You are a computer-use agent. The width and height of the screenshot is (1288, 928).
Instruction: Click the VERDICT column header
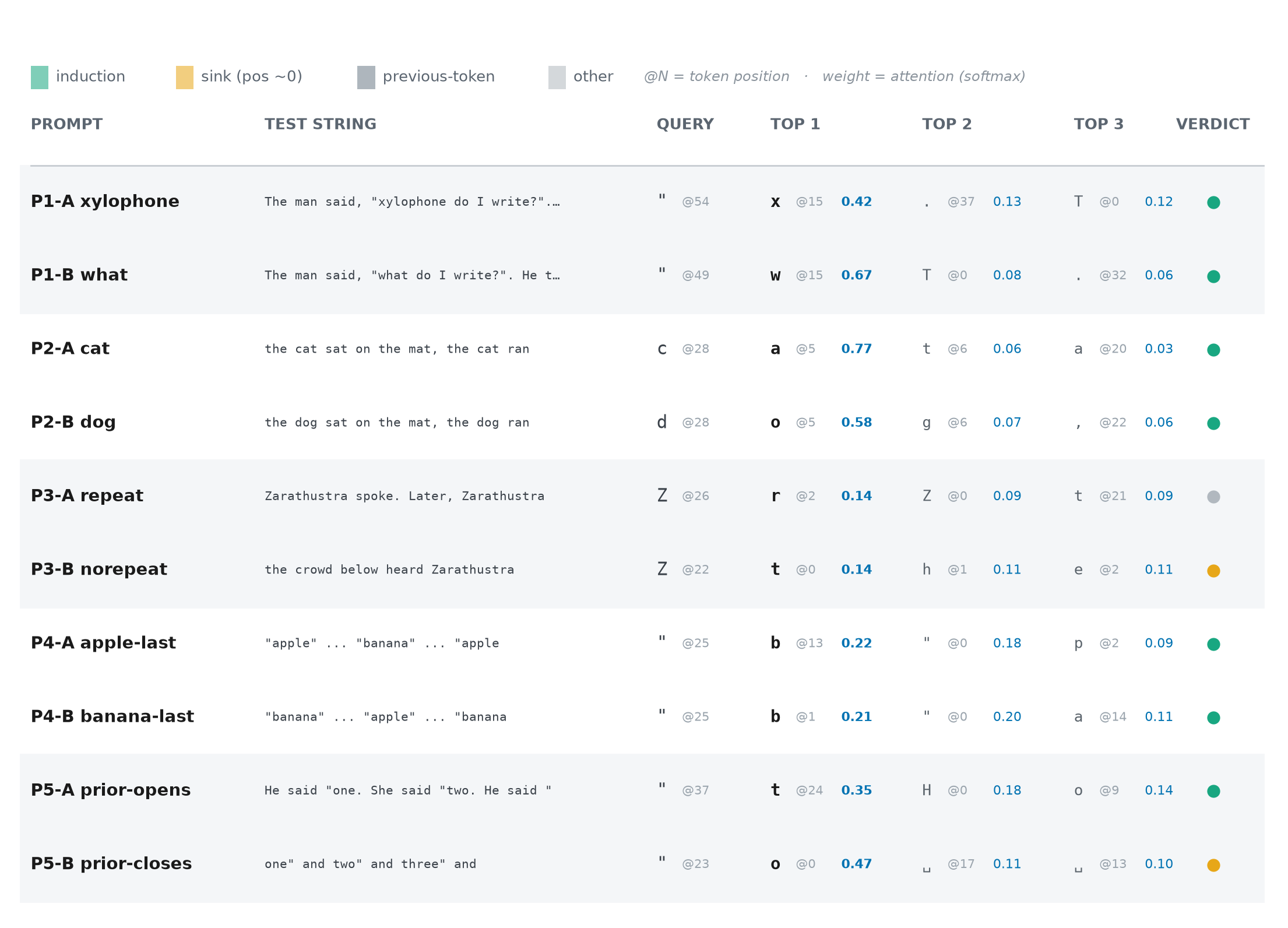(x=1213, y=124)
